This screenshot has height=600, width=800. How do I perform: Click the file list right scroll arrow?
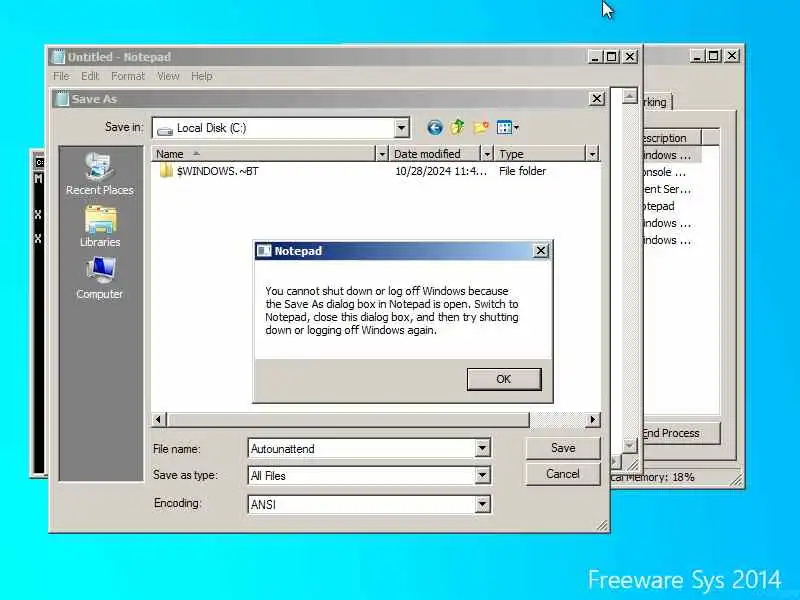coord(592,419)
